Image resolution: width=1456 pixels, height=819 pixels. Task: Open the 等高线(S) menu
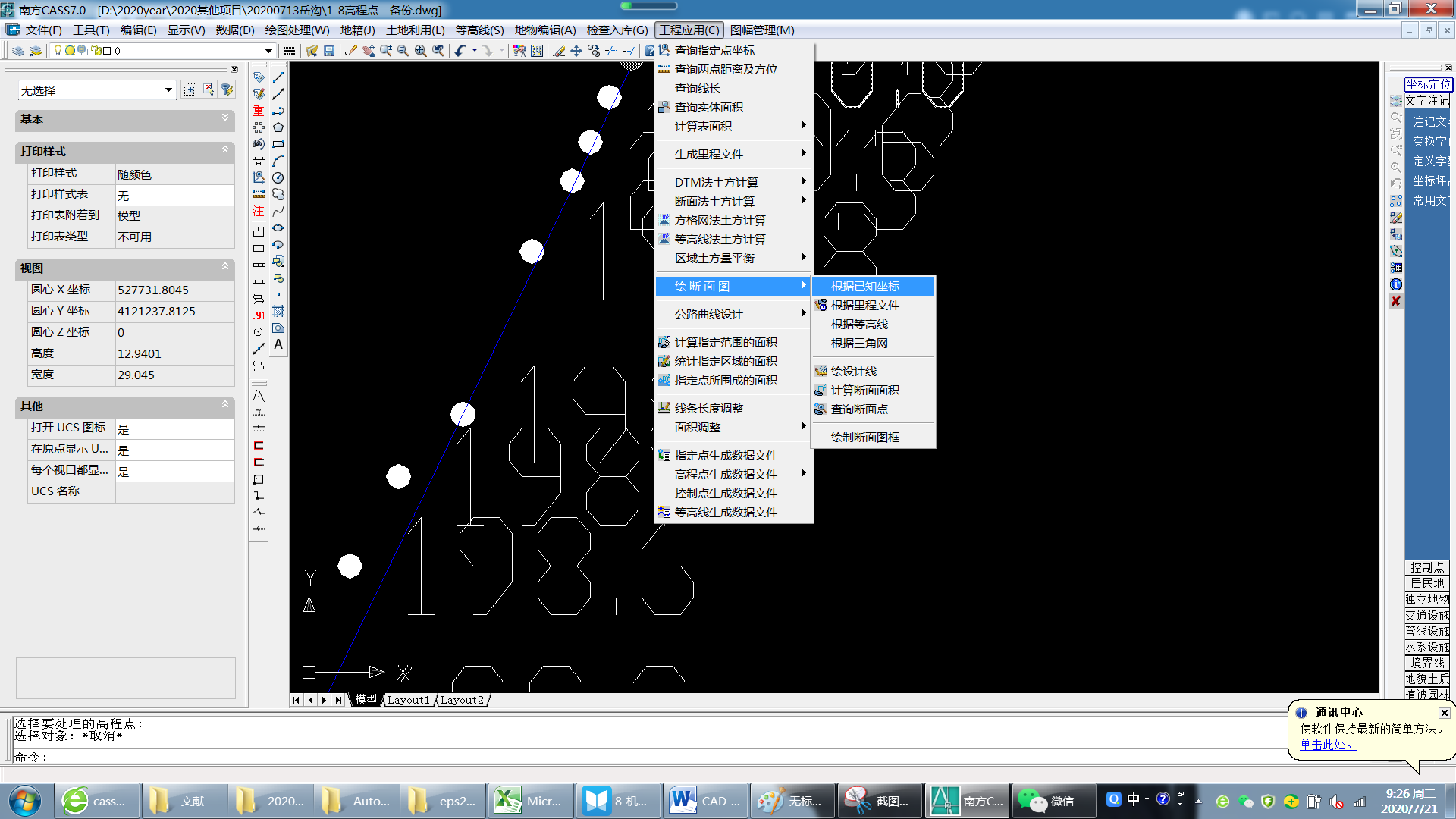pyautogui.click(x=479, y=30)
